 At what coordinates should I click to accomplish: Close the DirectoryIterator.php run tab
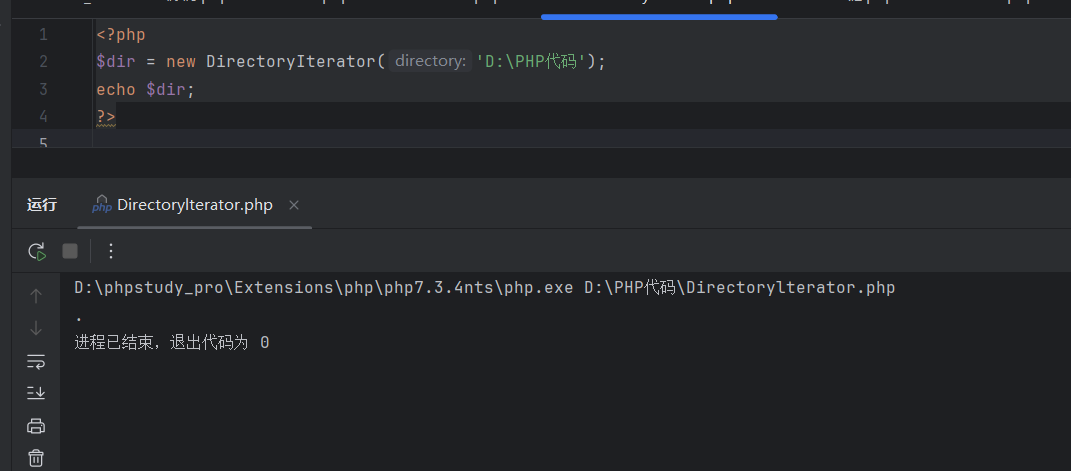point(294,205)
